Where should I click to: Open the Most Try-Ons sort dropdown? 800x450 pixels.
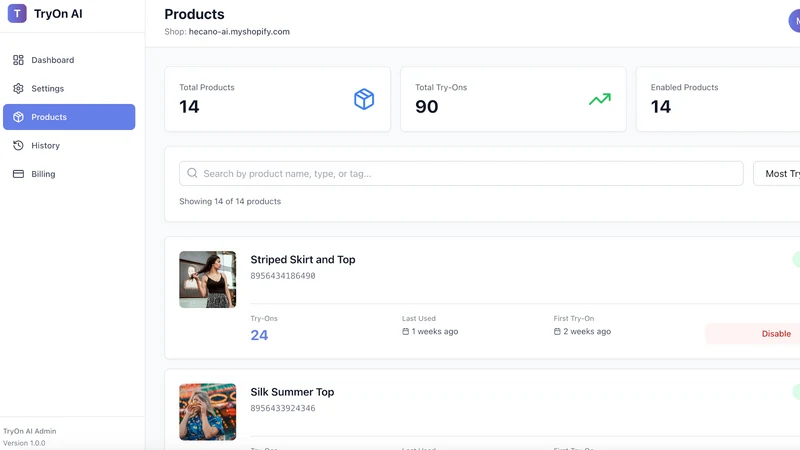tap(777, 173)
